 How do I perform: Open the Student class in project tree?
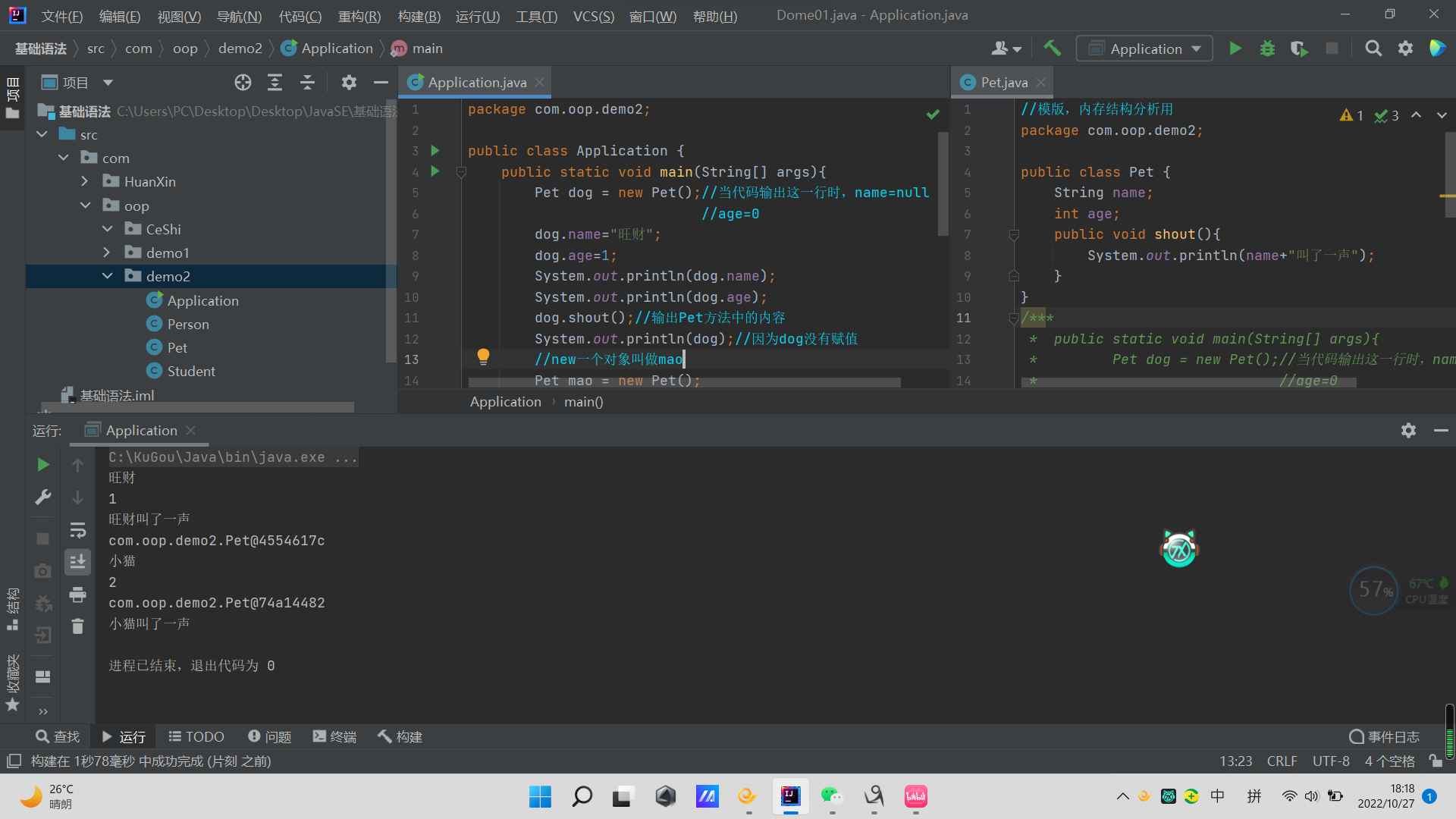[191, 371]
